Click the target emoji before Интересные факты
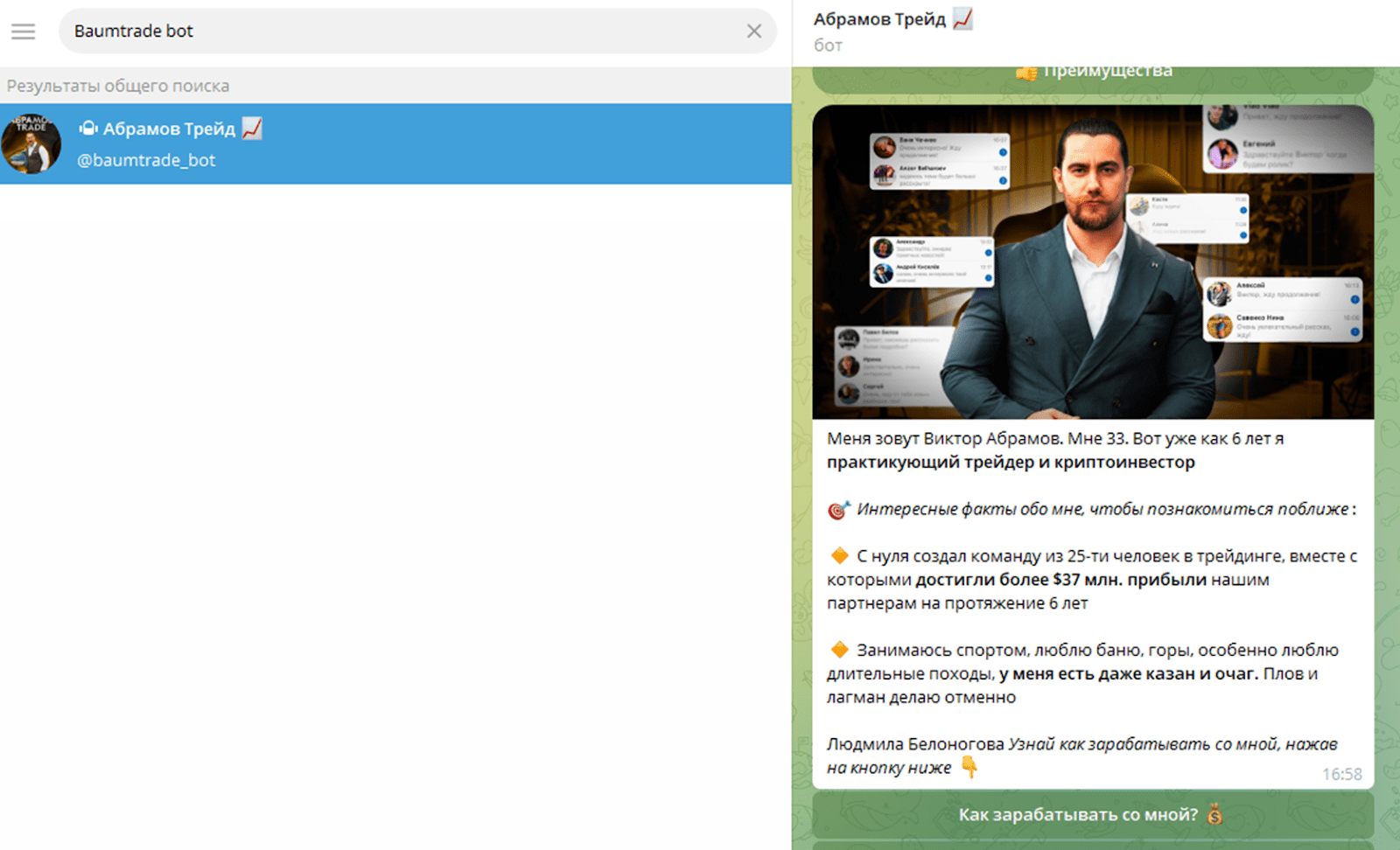The height and width of the screenshot is (850, 1400). [838, 510]
